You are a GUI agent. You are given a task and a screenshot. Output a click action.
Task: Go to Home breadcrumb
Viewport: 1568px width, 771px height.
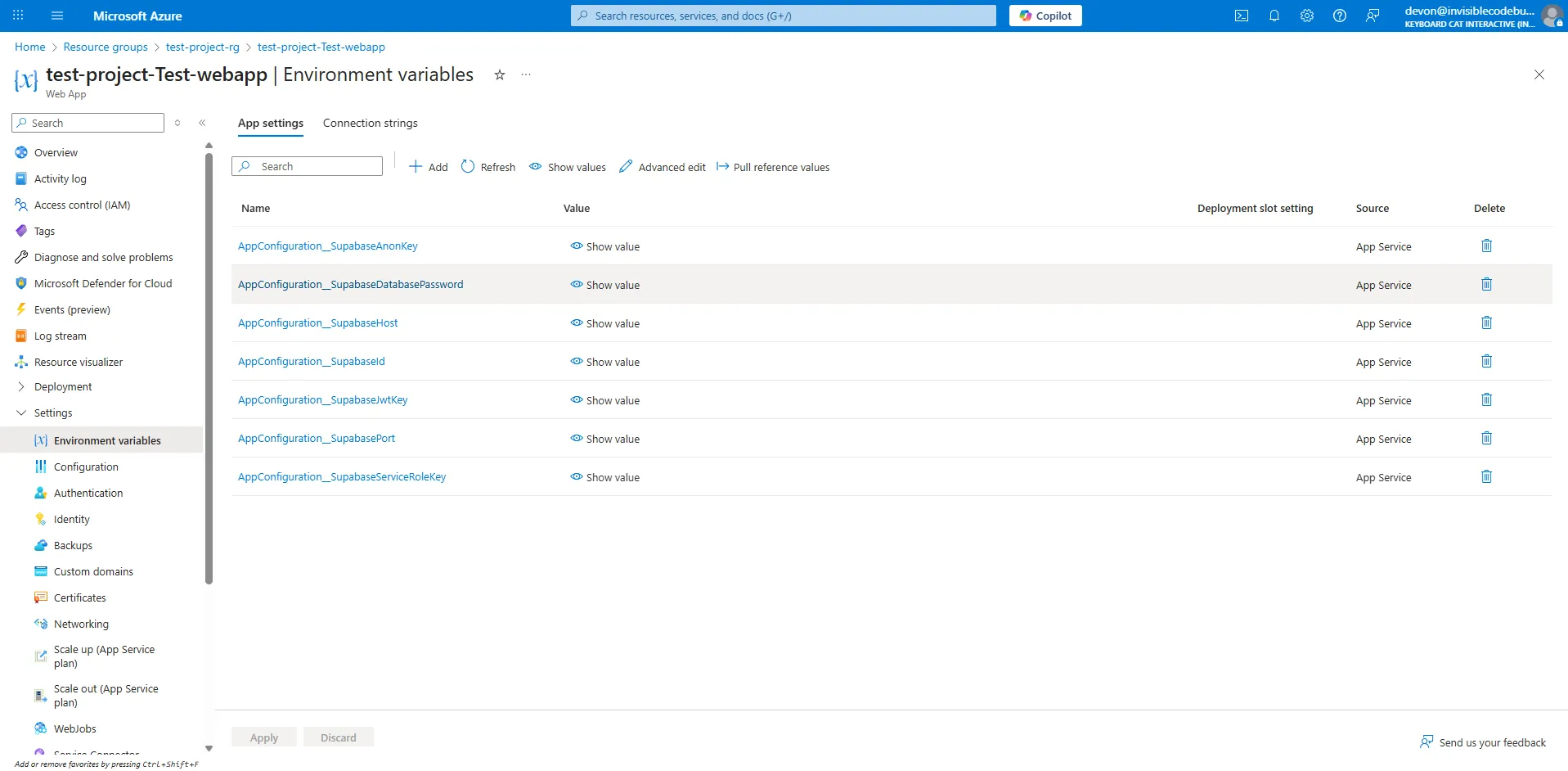(x=30, y=47)
